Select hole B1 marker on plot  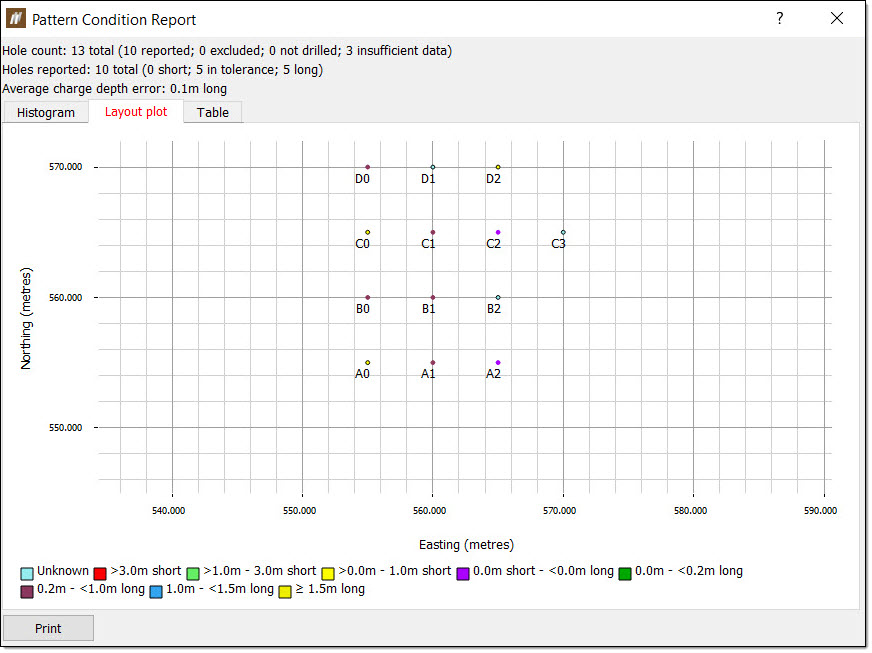[x=433, y=298]
